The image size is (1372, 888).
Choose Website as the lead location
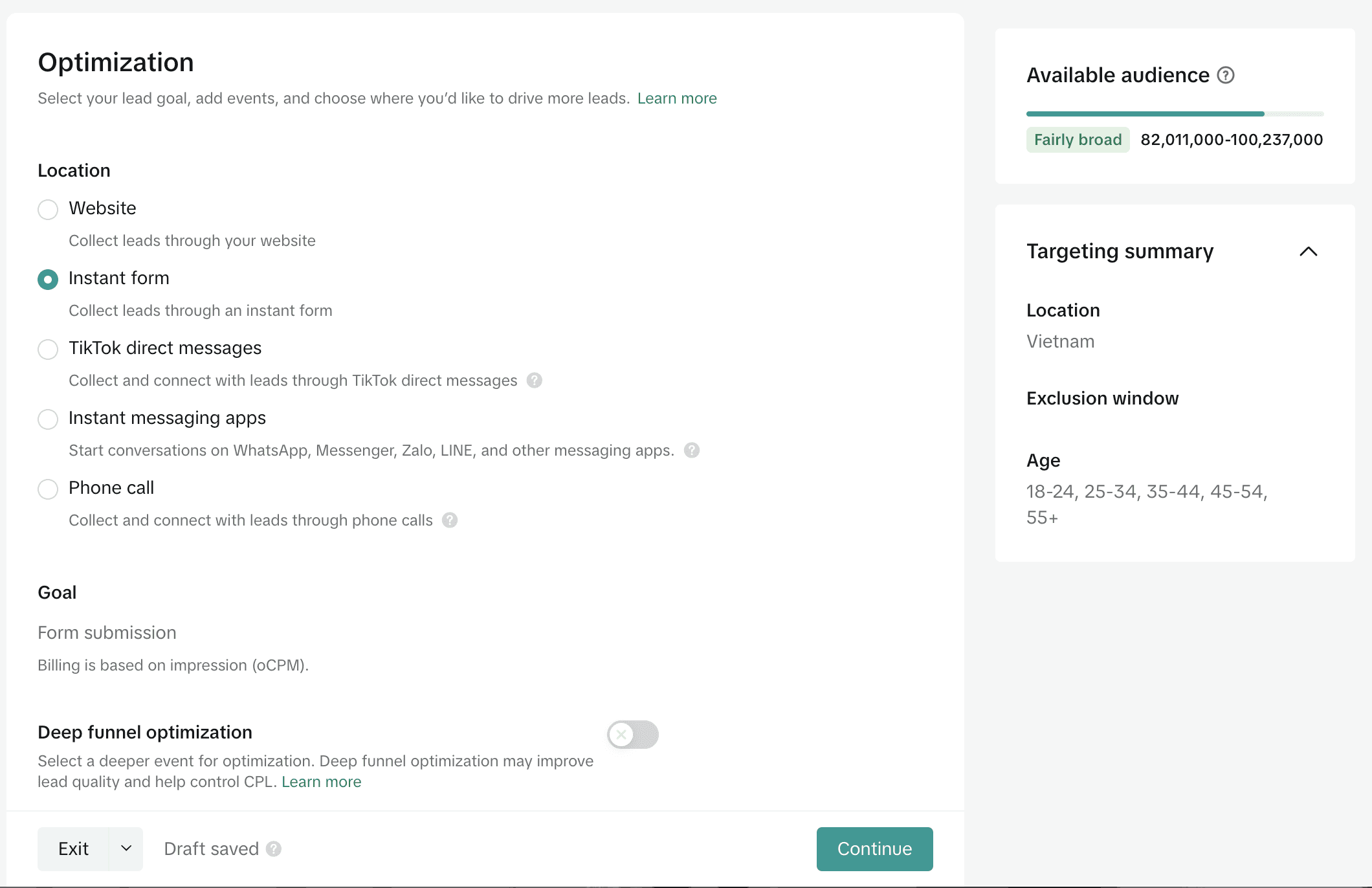click(x=48, y=209)
